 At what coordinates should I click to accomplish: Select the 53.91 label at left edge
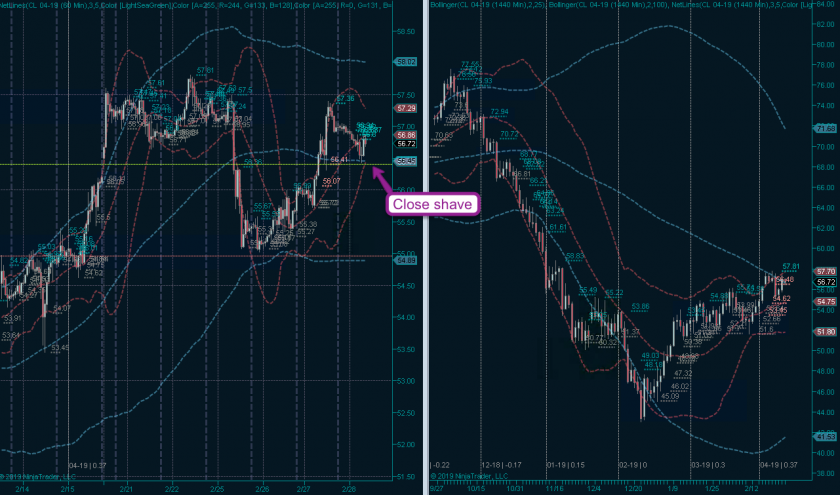[x=12, y=318]
